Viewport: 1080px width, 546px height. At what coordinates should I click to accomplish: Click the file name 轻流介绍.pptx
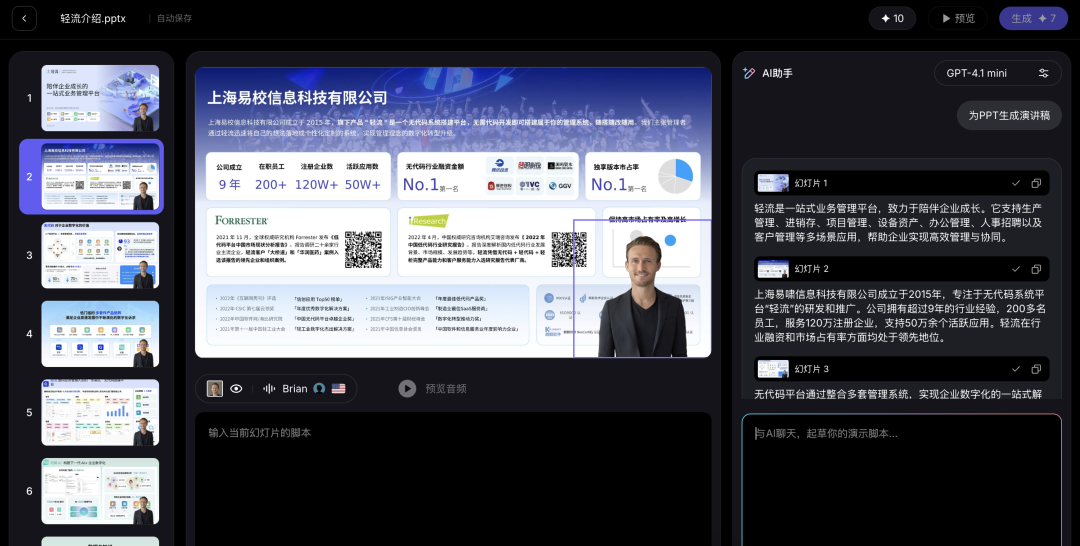(x=93, y=19)
